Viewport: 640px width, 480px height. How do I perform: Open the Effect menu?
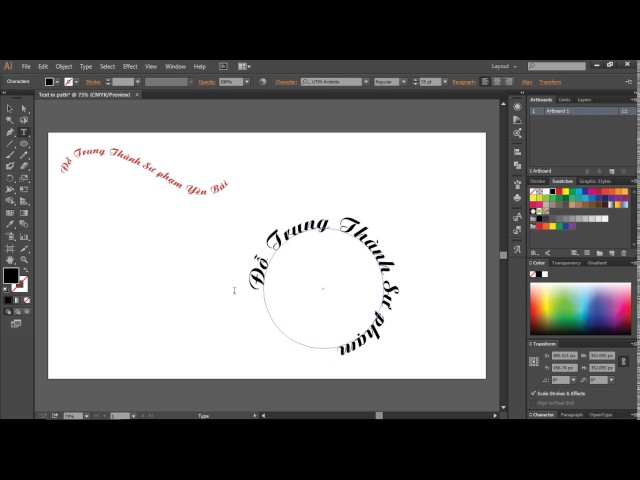click(x=130, y=66)
